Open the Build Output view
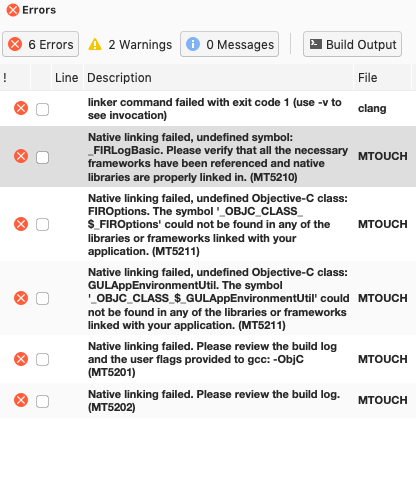 coord(352,44)
